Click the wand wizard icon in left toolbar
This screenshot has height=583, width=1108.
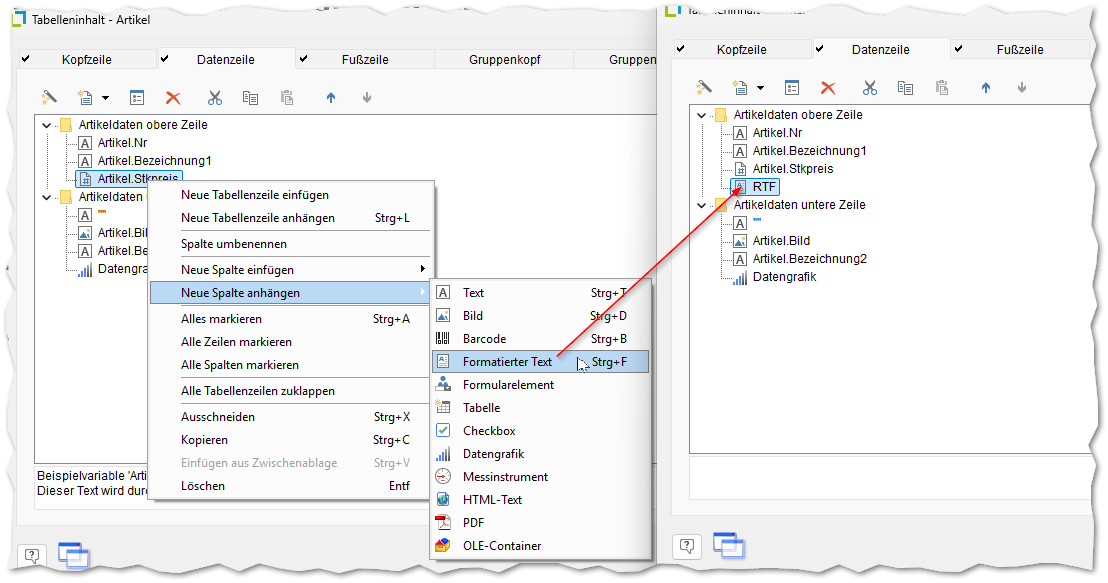pos(48,98)
